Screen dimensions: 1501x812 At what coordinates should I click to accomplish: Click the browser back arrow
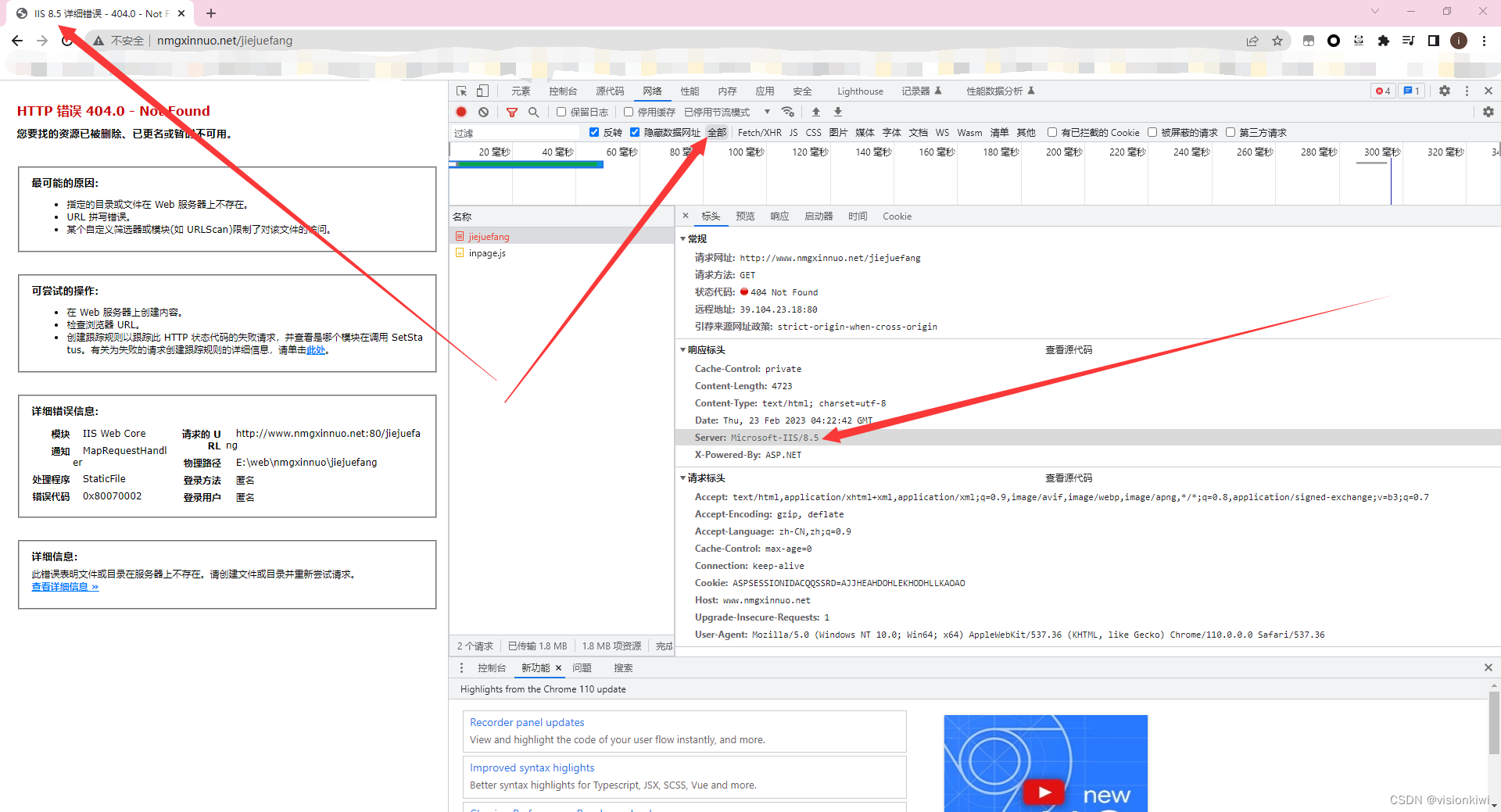(17, 41)
